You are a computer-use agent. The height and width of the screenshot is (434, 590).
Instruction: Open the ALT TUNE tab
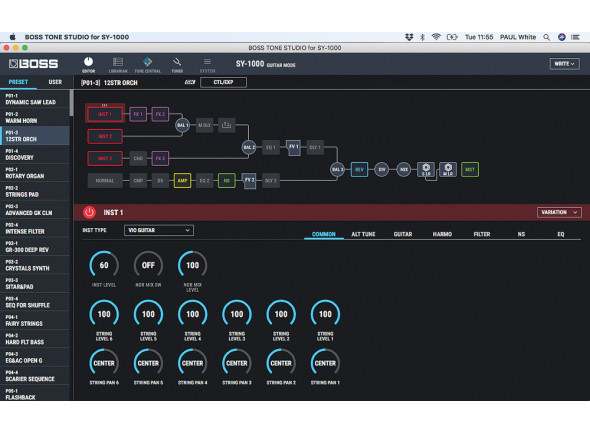coord(363,234)
